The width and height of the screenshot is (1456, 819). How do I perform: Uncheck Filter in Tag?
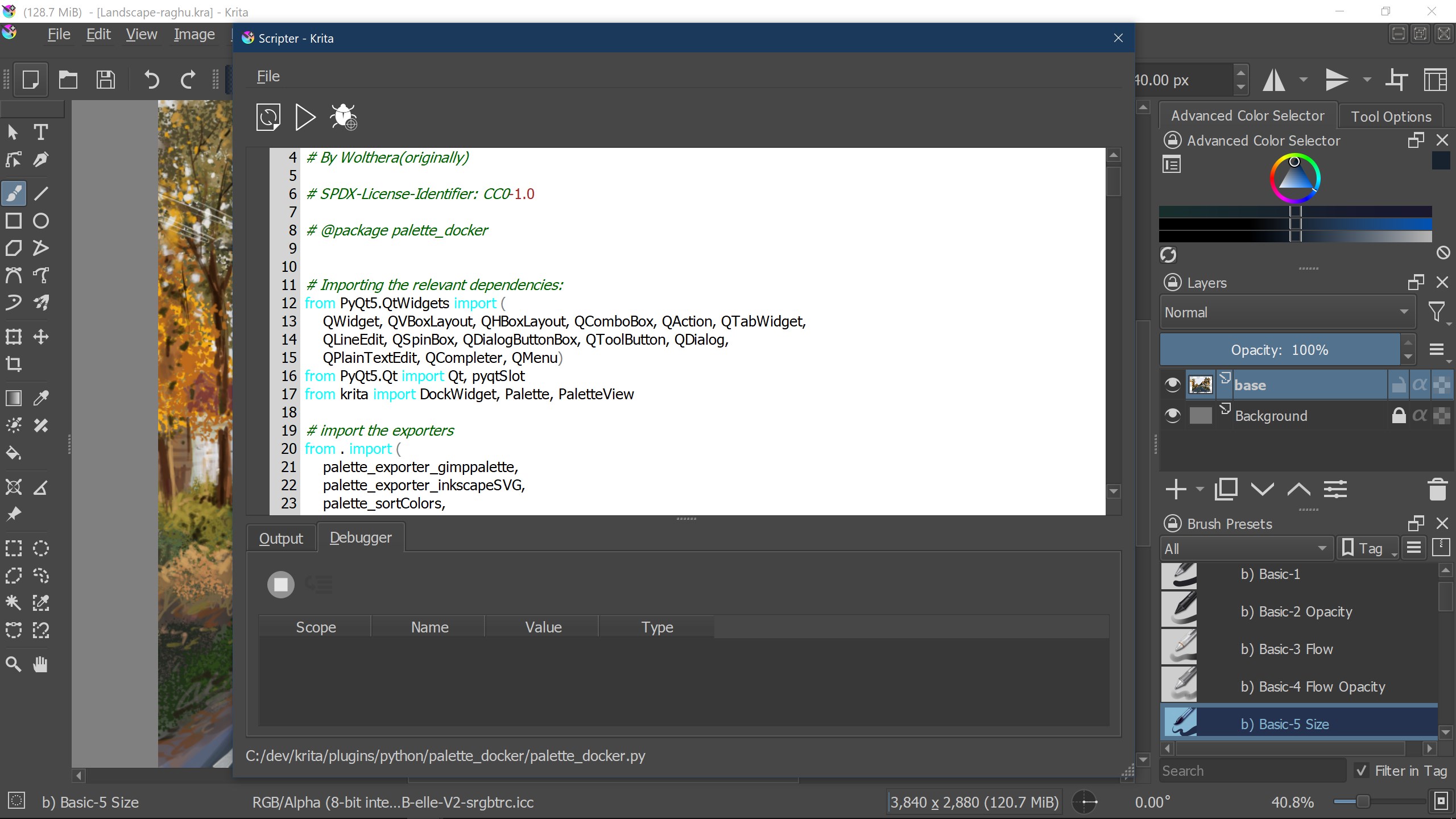click(1360, 770)
